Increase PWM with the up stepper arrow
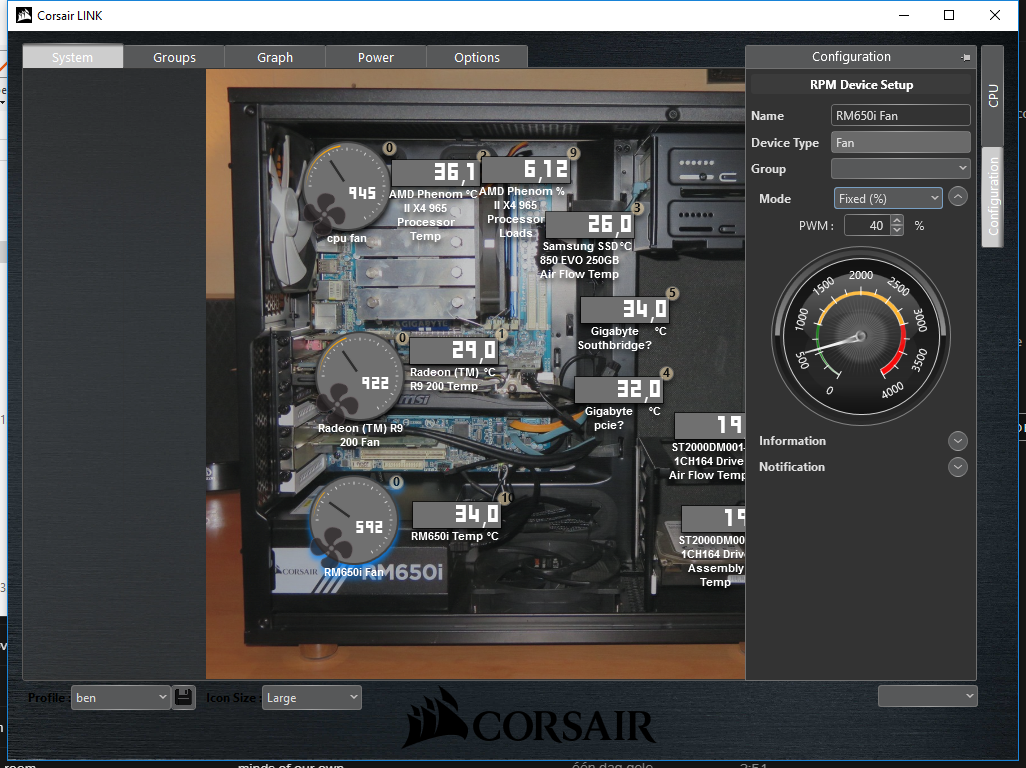Viewport: 1026px width, 768px height. click(x=897, y=220)
